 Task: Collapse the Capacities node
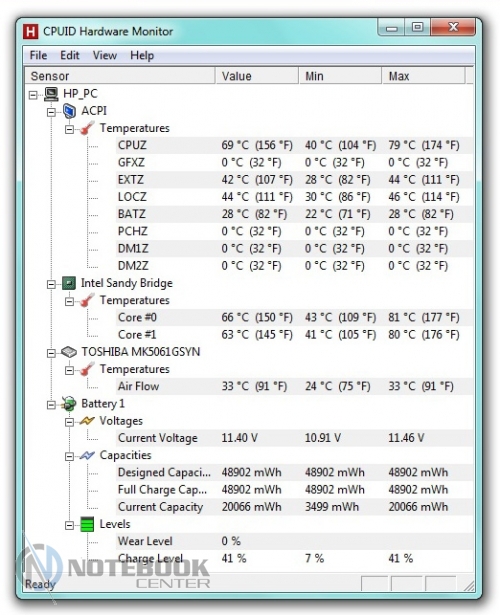coord(69,457)
